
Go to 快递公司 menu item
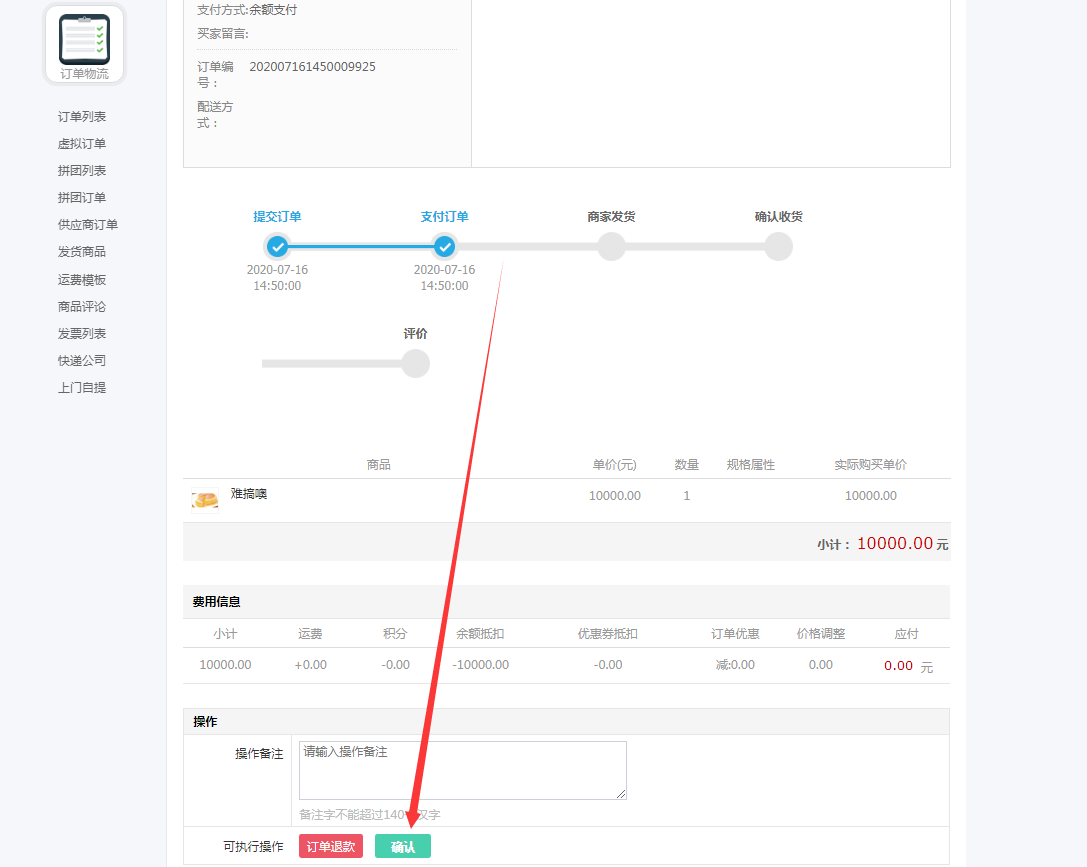(82, 361)
